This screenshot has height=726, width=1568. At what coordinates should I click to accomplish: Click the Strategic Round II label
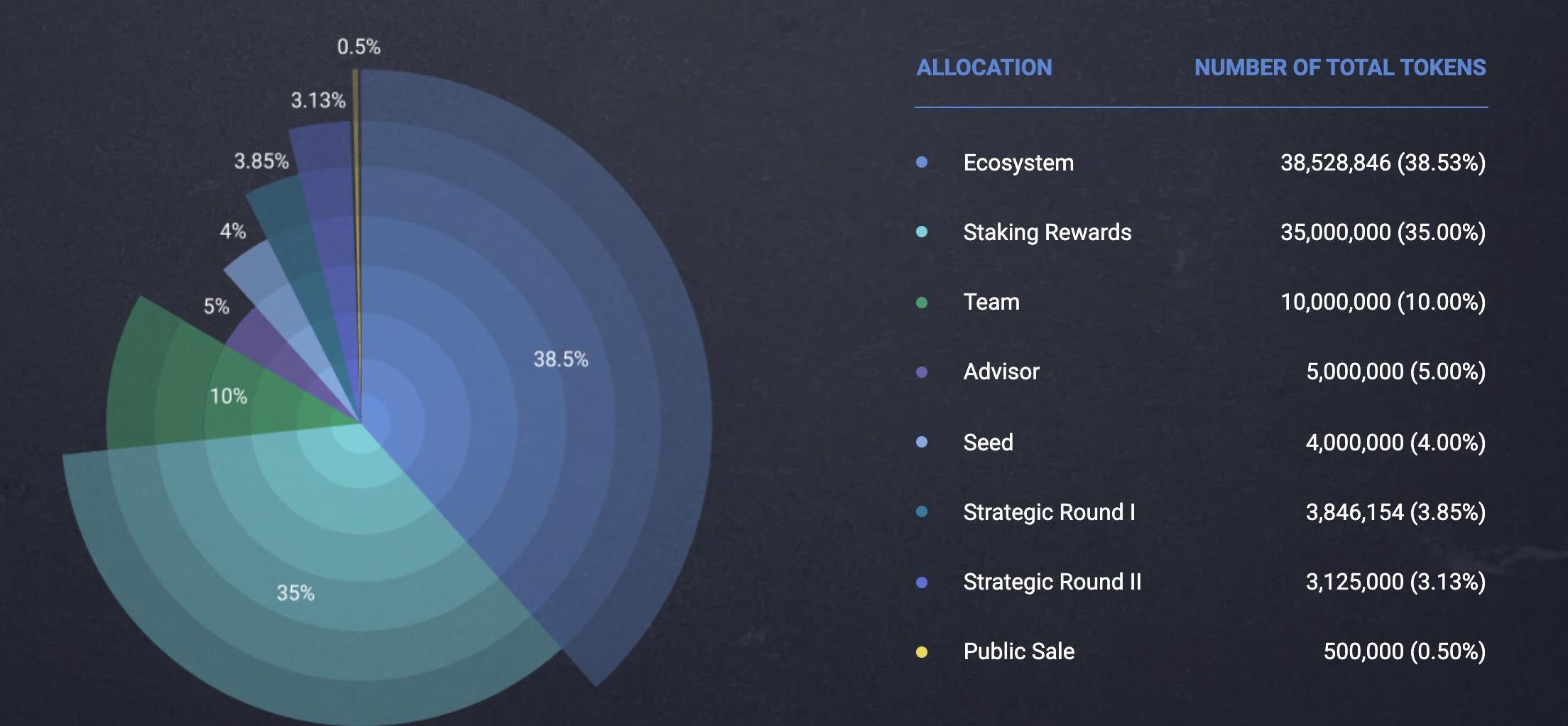click(1052, 582)
